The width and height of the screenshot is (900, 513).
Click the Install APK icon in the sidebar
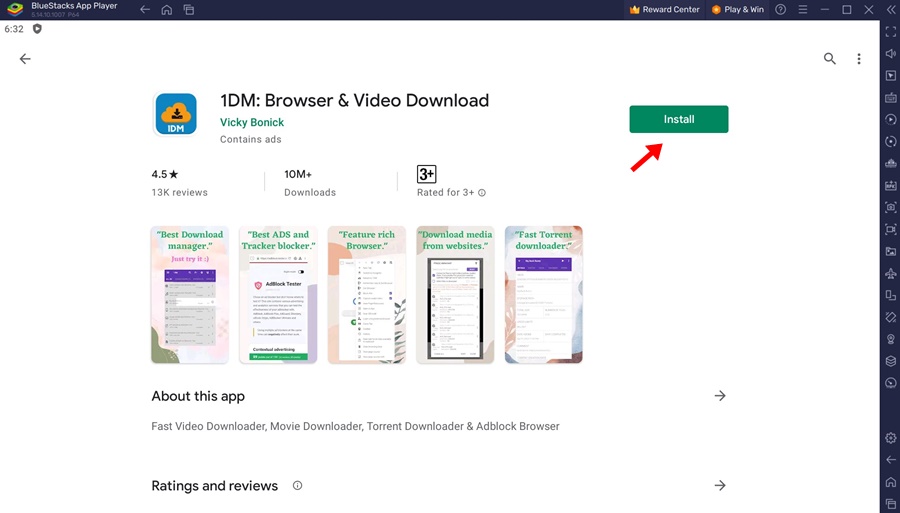[x=891, y=185]
